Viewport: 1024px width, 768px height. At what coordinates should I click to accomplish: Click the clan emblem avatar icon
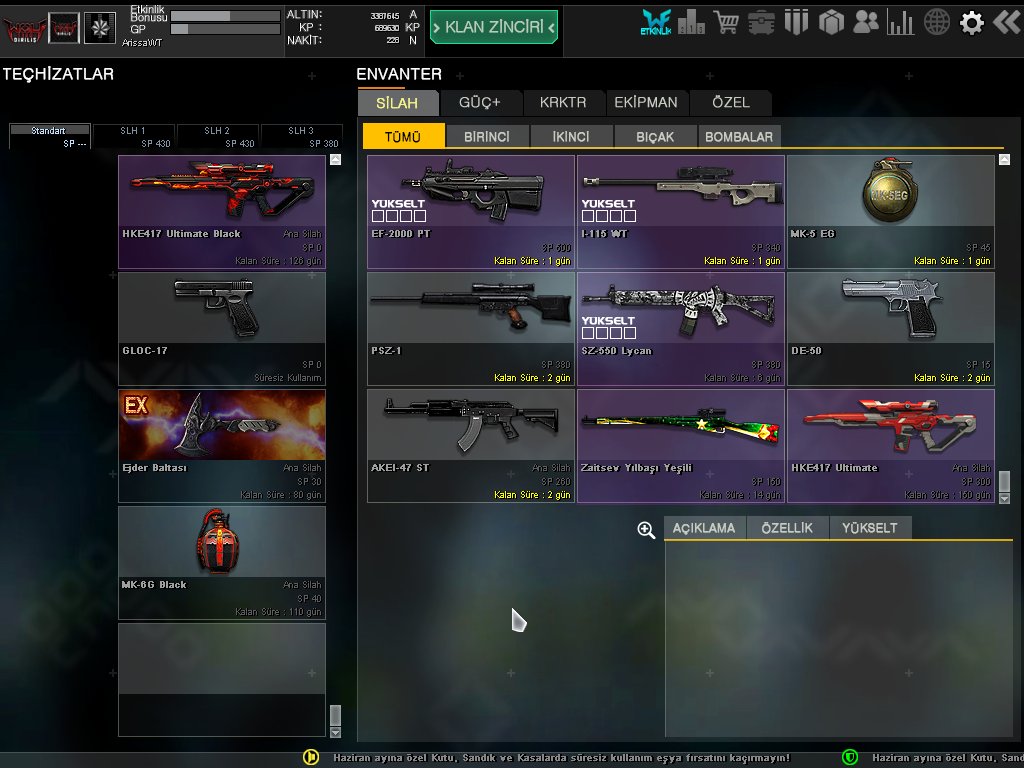[x=64, y=28]
